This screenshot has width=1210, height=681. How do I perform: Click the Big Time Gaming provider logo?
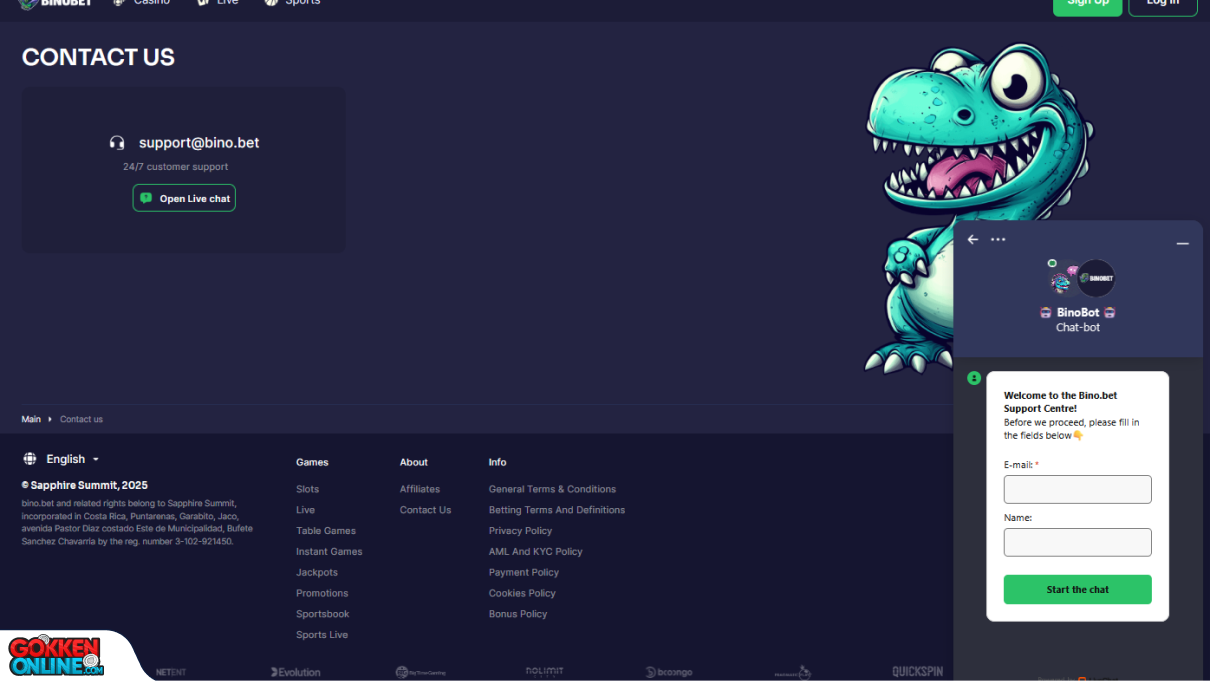coord(420,672)
